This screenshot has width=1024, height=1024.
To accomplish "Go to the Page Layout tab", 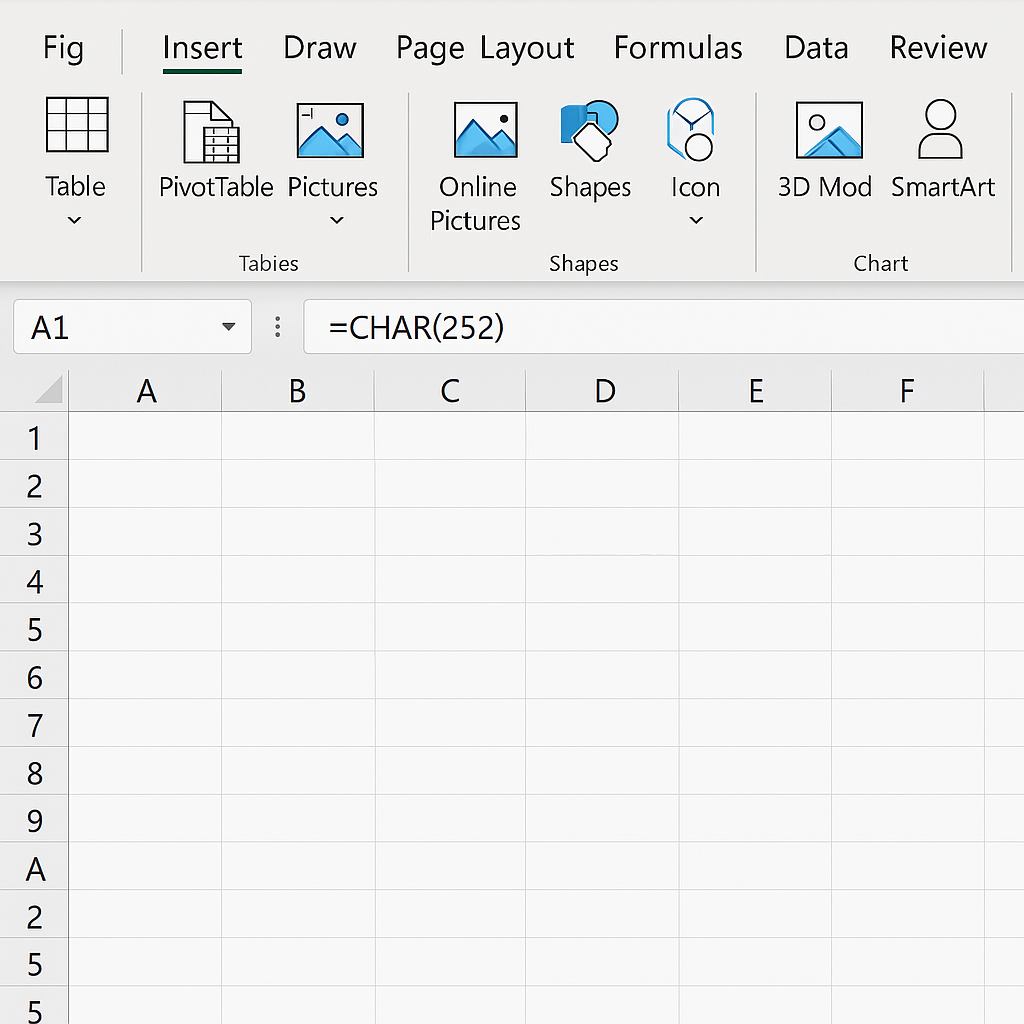I will click(x=485, y=48).
